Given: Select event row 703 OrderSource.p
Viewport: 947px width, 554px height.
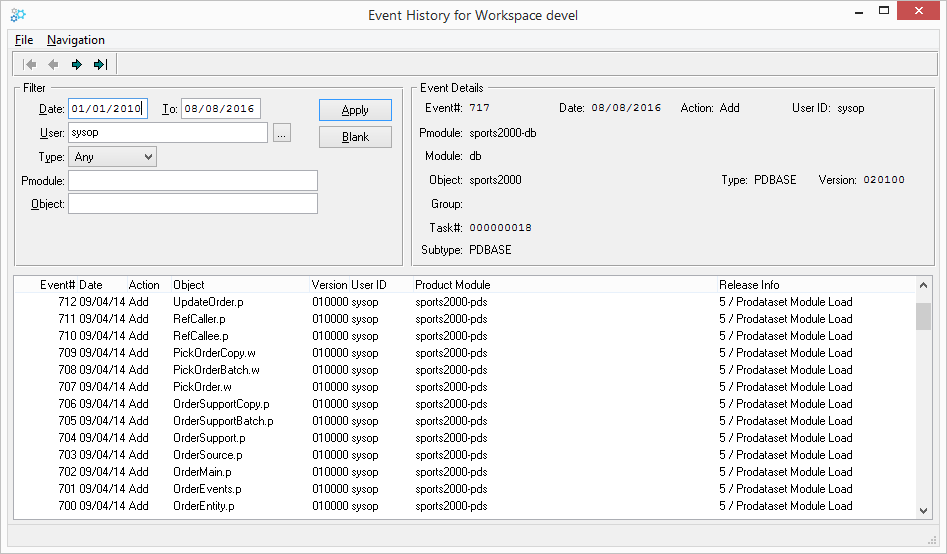Looking at the screenshot, I should (x=464, y=454).
